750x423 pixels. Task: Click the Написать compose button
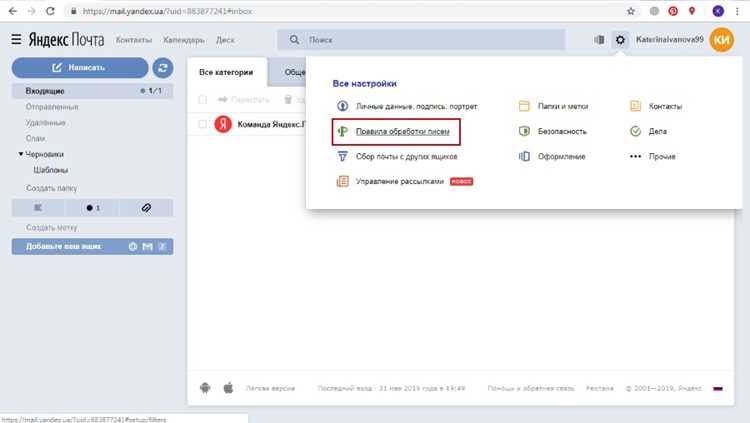click(x=80, y=67)
